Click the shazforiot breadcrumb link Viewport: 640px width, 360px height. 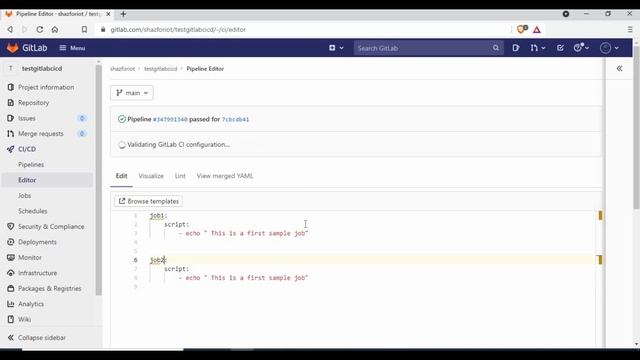[x=122, y=69]
